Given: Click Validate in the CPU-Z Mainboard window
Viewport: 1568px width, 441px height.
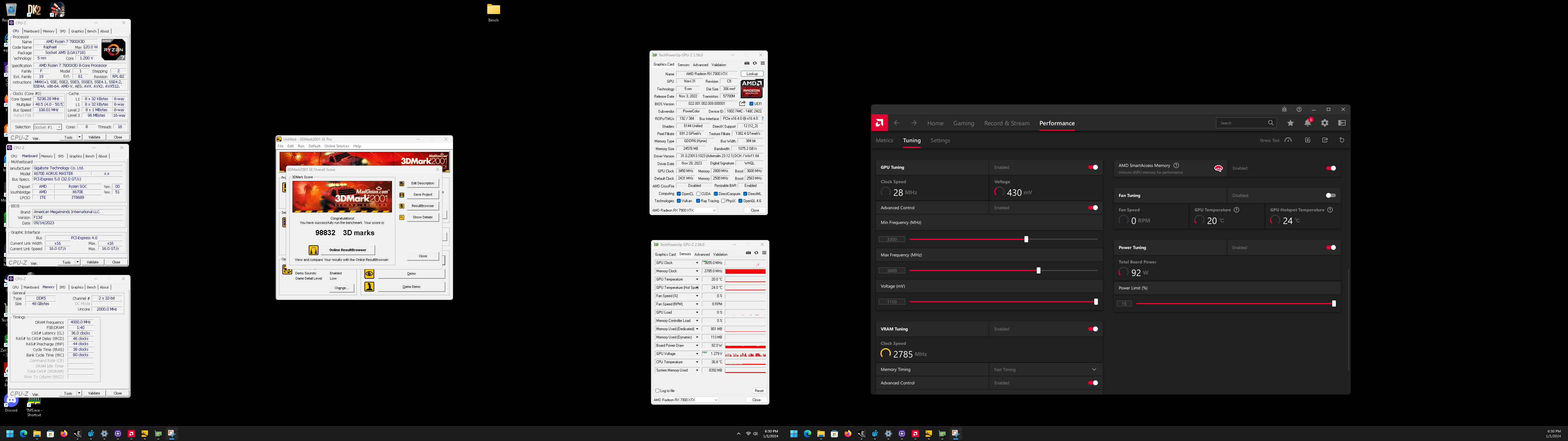Looking at the screenshot, I should [x=92, y=262].
